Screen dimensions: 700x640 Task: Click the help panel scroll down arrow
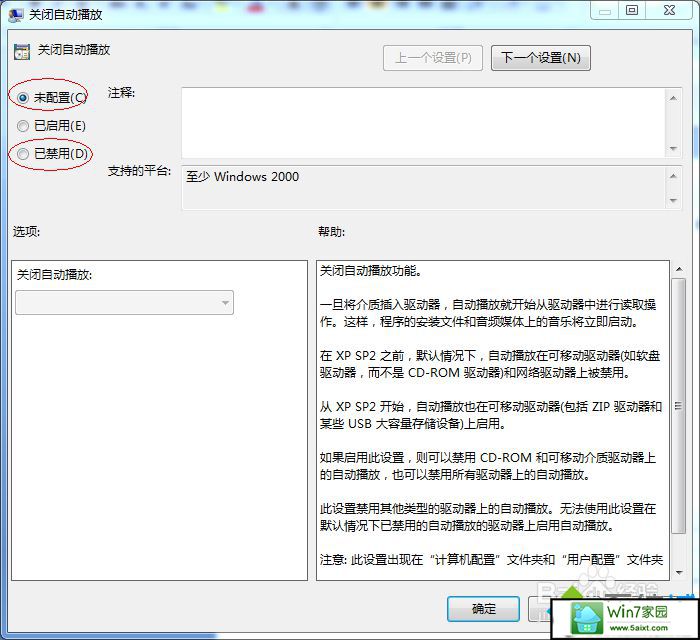pos(679,572)
